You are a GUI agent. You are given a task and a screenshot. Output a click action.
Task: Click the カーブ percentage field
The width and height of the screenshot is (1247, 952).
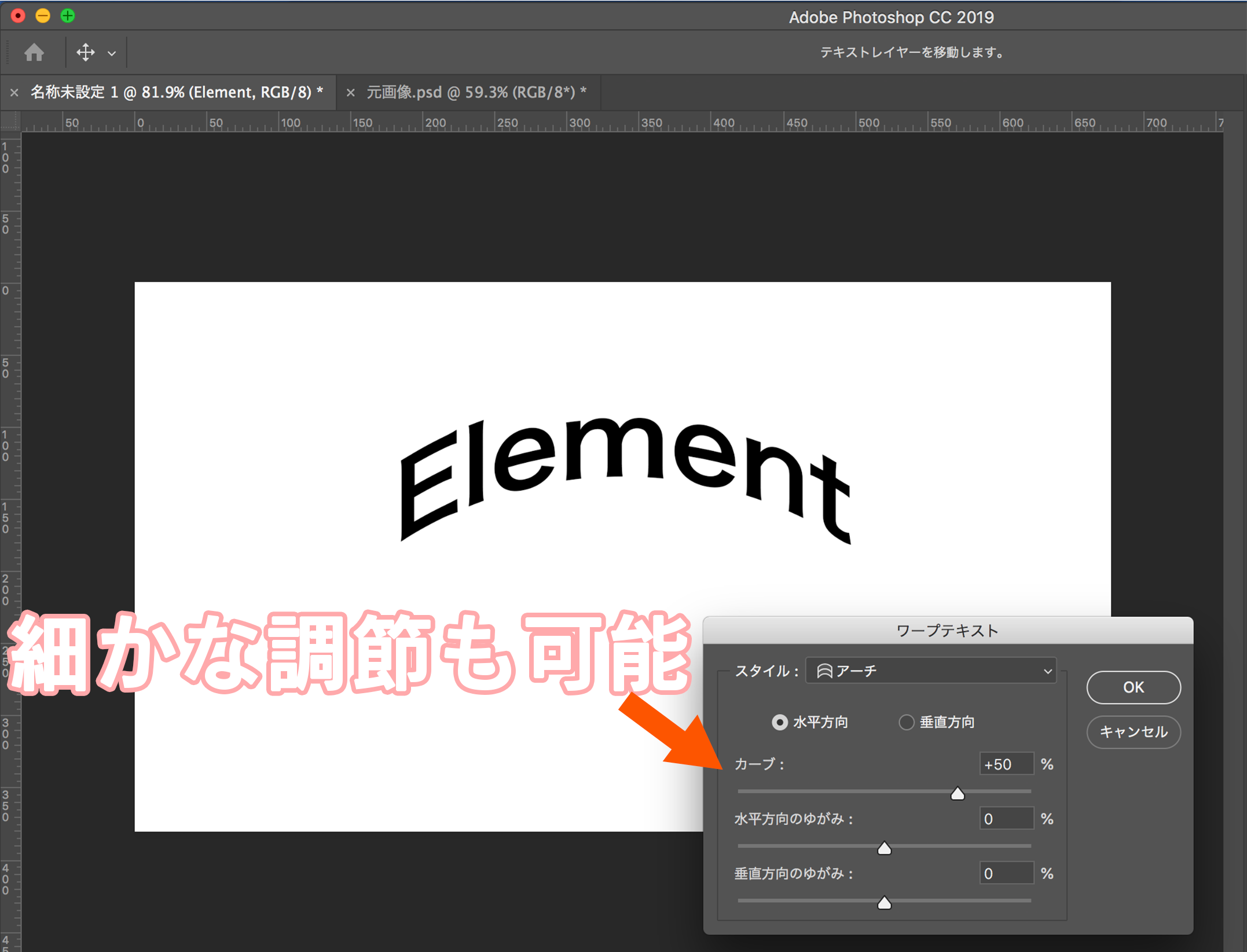point(1006,764)
